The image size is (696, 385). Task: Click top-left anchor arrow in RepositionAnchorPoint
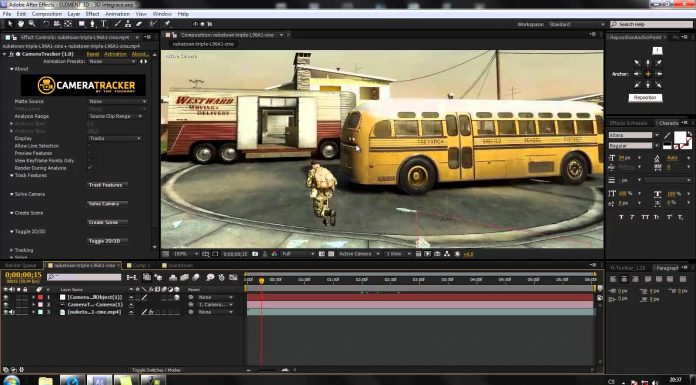(x=637, y=63)
